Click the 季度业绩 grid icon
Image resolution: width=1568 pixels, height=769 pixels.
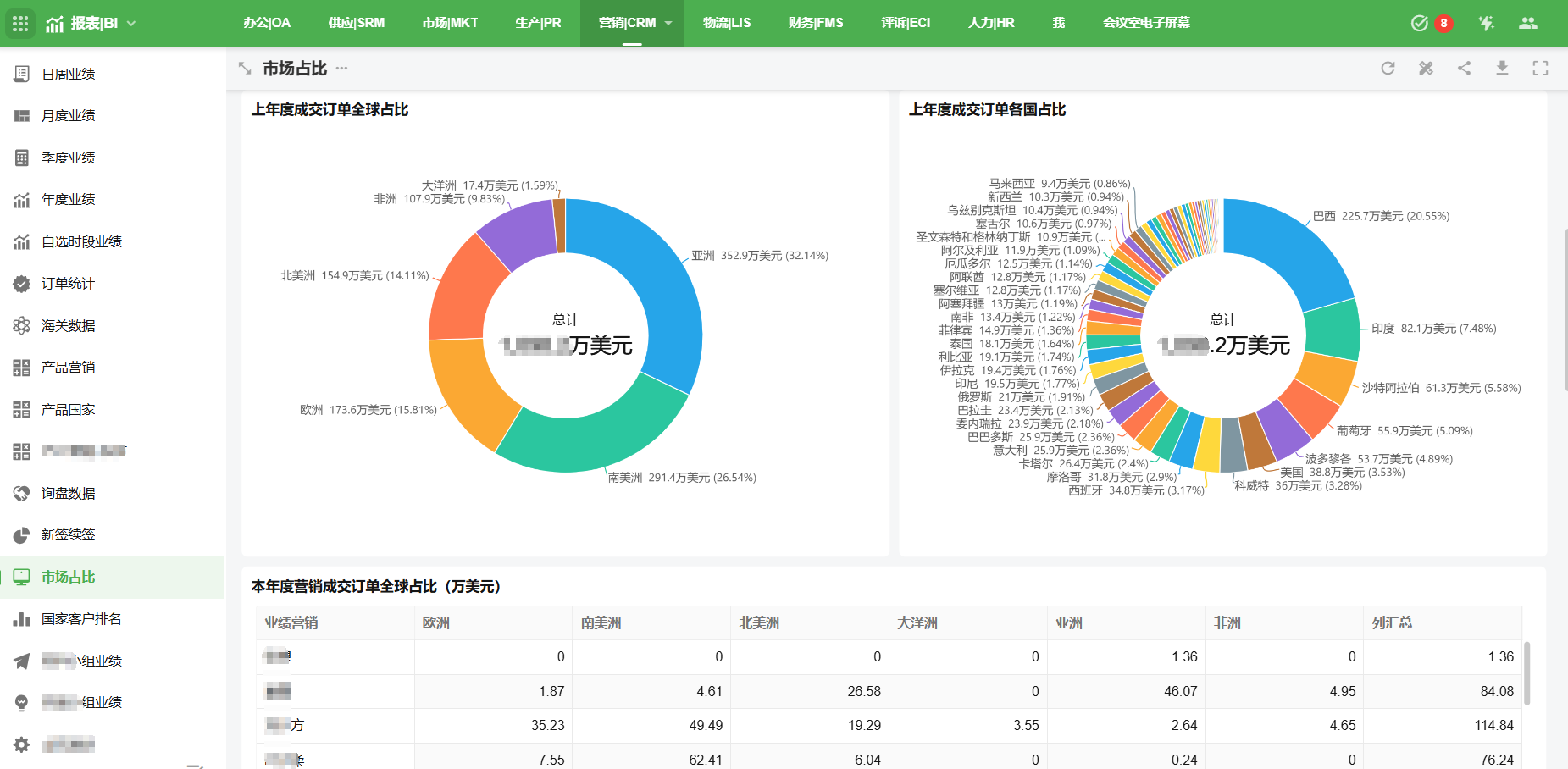coord(22,158)
